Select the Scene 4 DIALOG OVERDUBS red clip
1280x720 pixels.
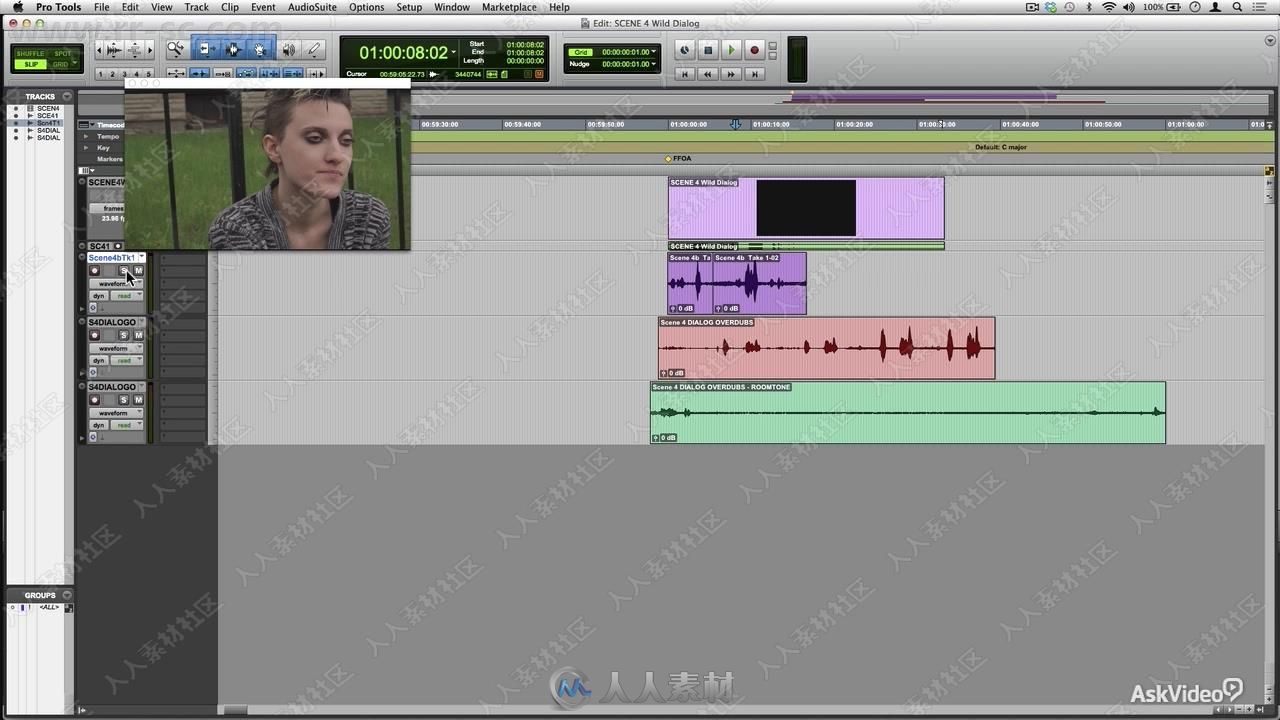point(826,348)
